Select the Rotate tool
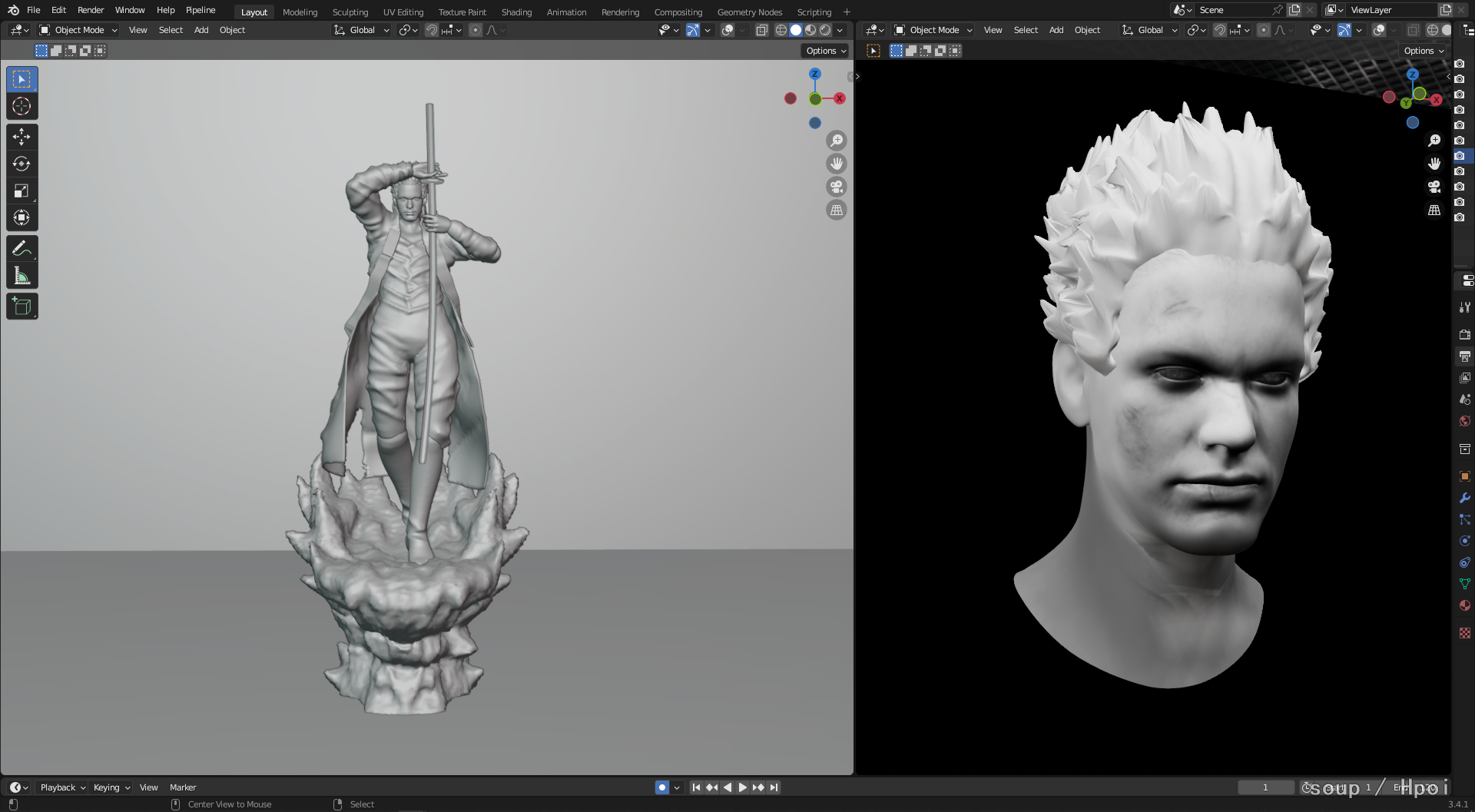This screenshot has height=812, width=1475. 22,164
